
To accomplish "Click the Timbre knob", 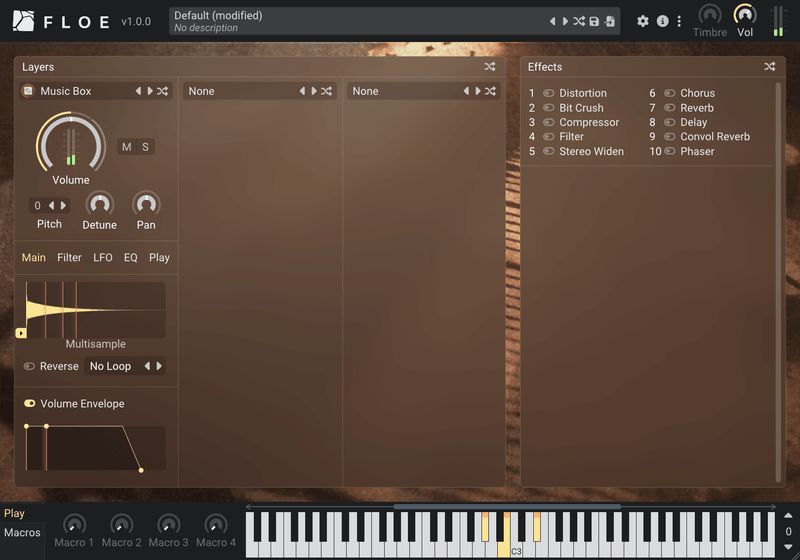I will [710, 14].
